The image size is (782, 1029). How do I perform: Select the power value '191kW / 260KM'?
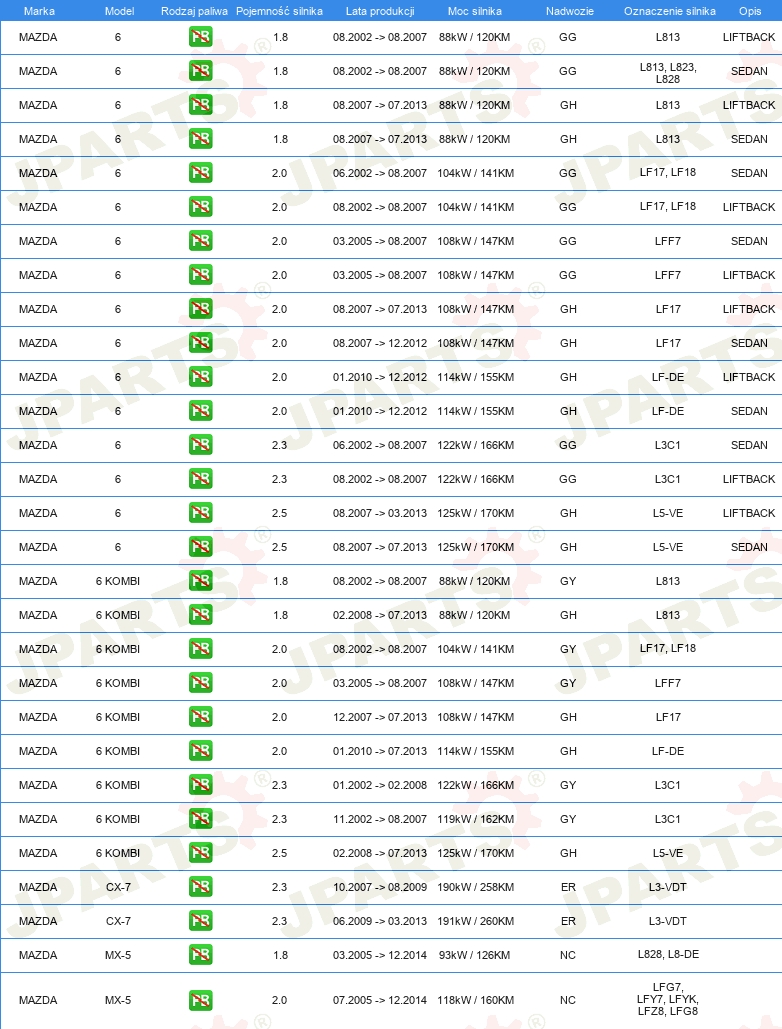click(x=476, y=921)
